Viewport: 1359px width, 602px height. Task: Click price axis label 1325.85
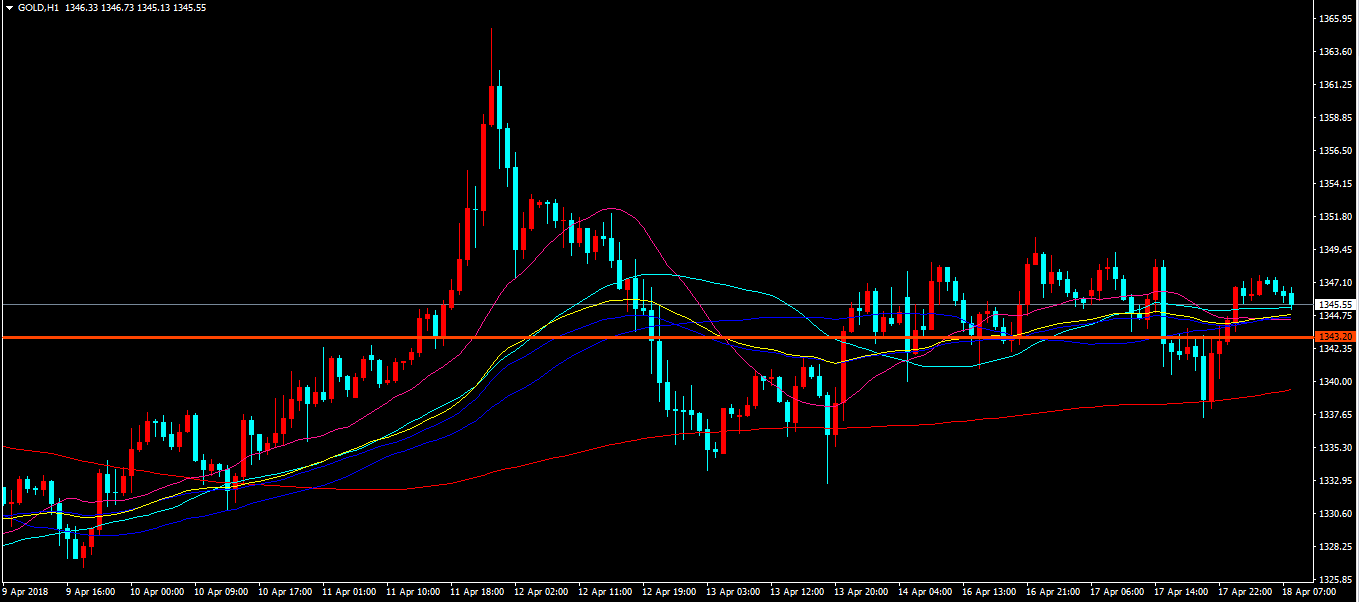point(1336,580)
